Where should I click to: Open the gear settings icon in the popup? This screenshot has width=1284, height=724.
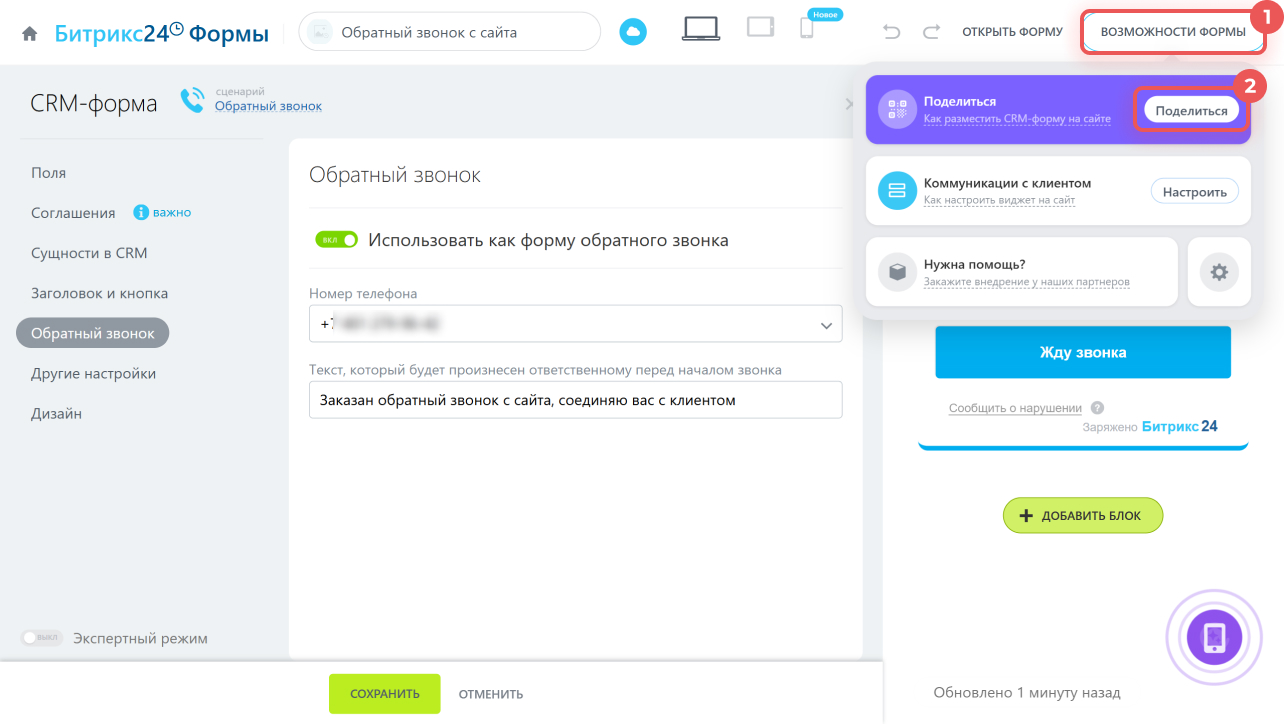point(1218,272)
